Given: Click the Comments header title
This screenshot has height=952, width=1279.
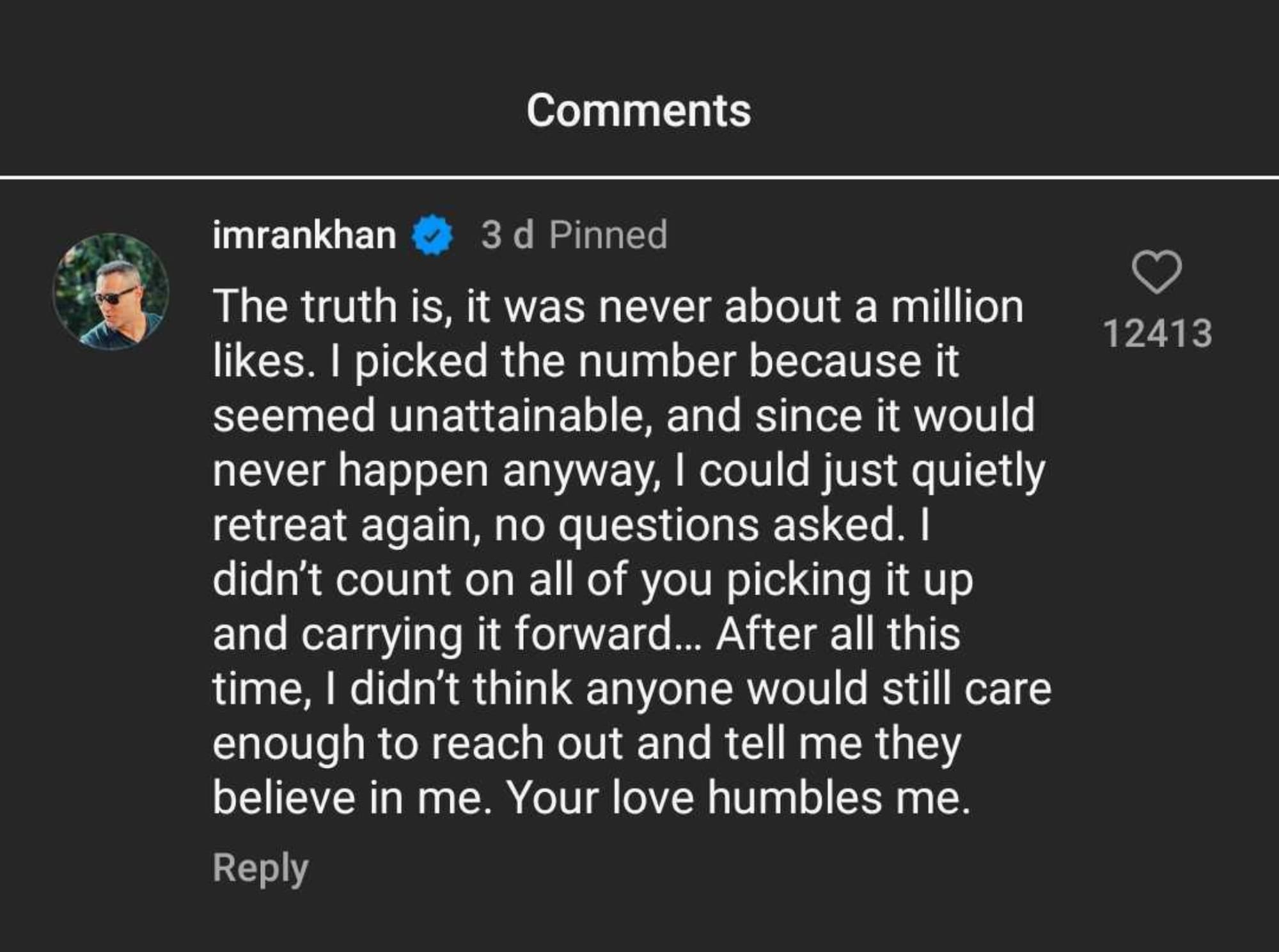Looking at the screenshot, I should click(x=639, y=111).
